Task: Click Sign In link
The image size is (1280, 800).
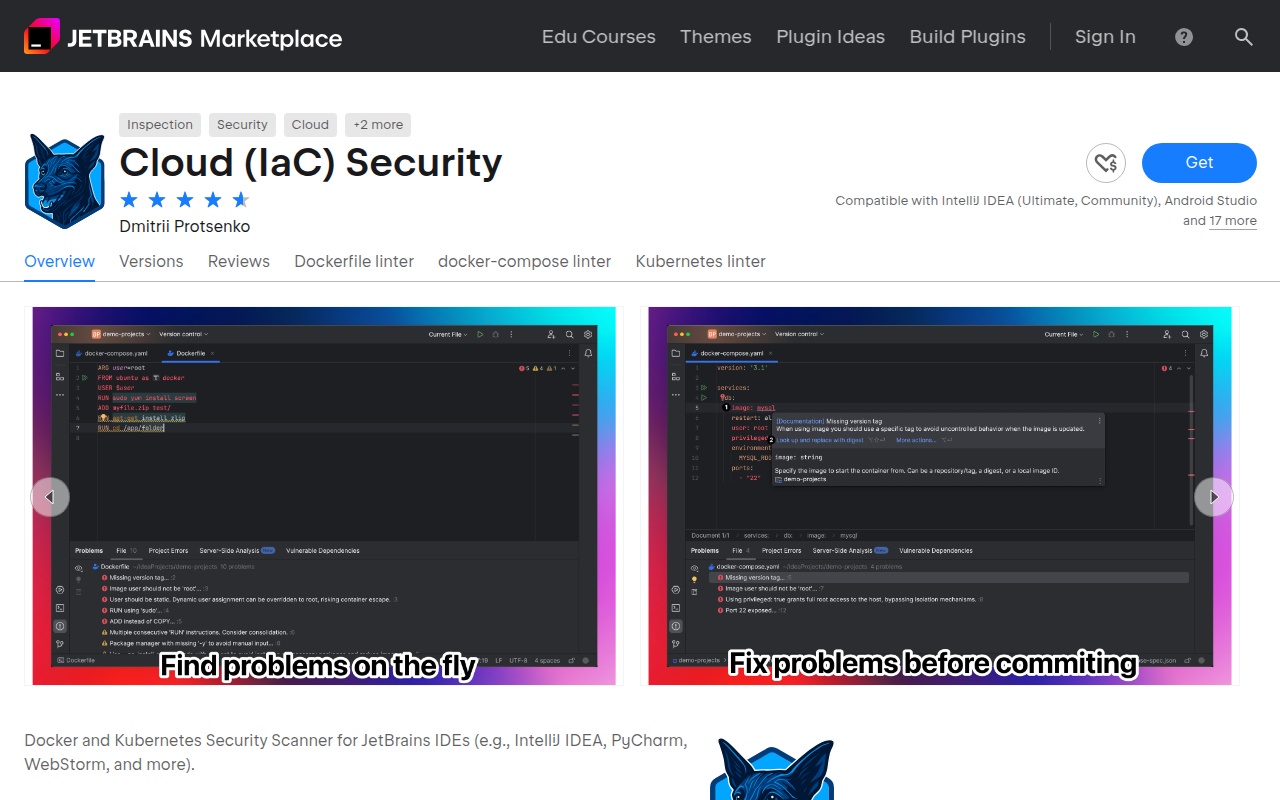Action: click(x=1105, y=37)
